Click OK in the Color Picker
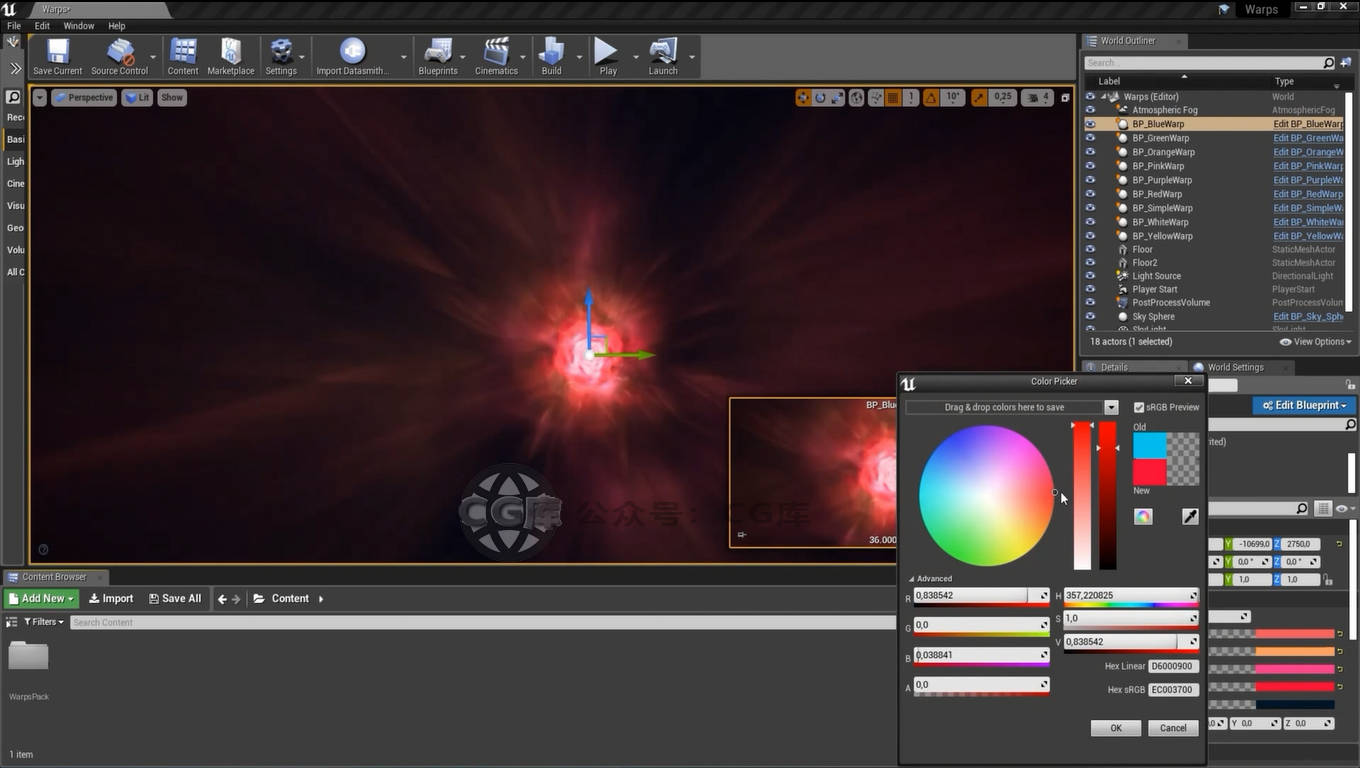Viewport: 1360px width, 768px height. (1116, 728)
